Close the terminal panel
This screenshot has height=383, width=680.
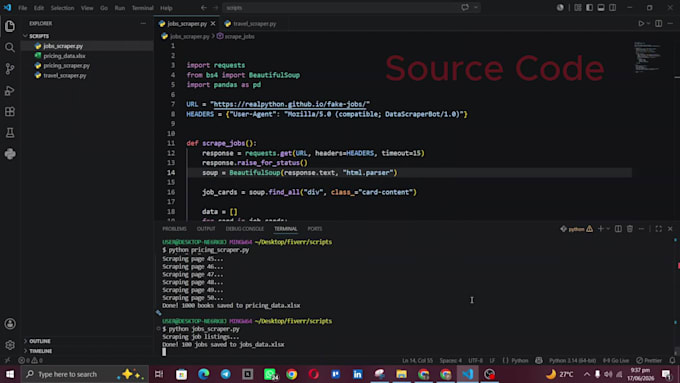(670, 229)
